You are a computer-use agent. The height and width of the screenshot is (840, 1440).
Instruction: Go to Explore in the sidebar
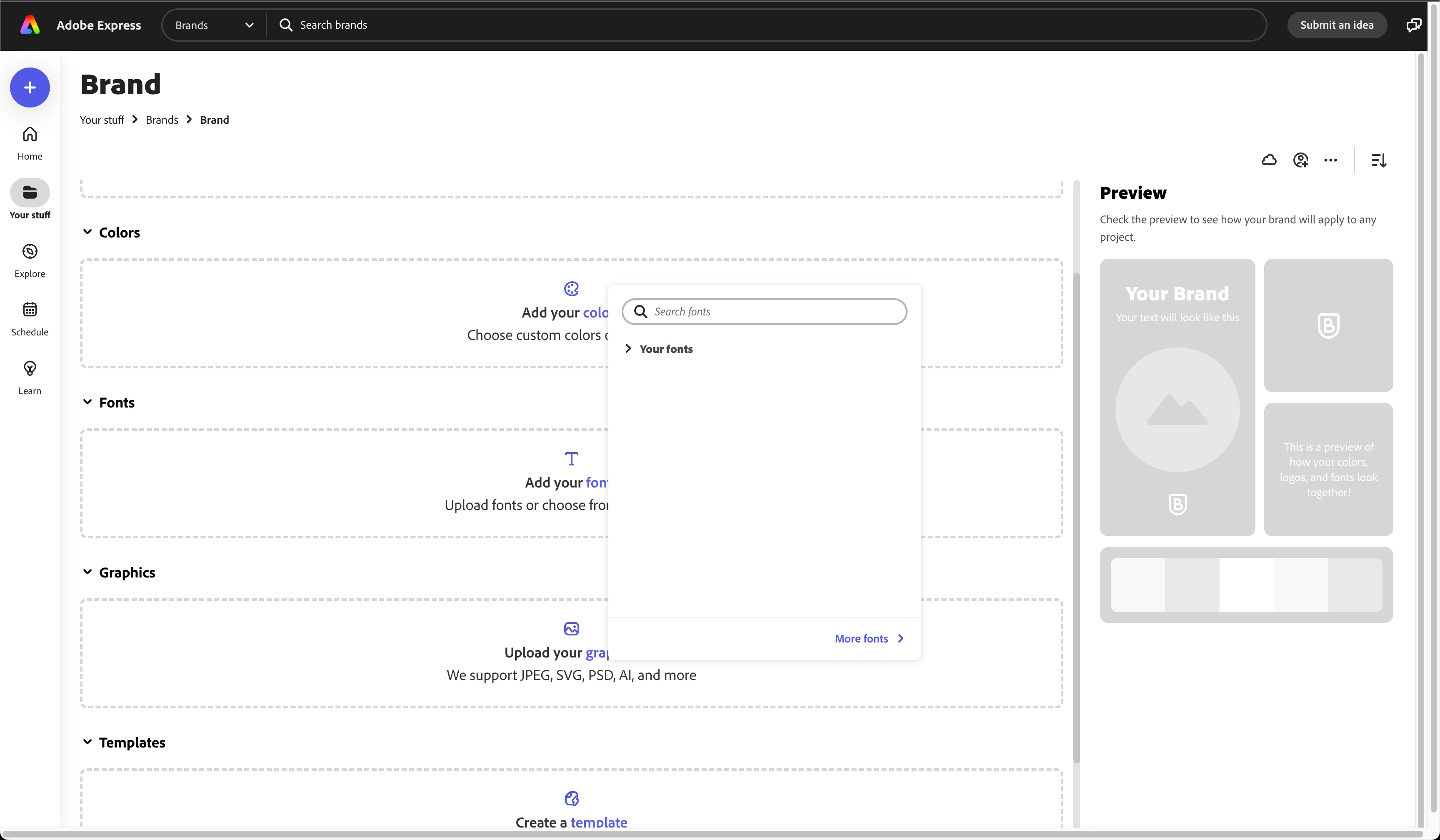pyautogui.click(x=30, y=260)
